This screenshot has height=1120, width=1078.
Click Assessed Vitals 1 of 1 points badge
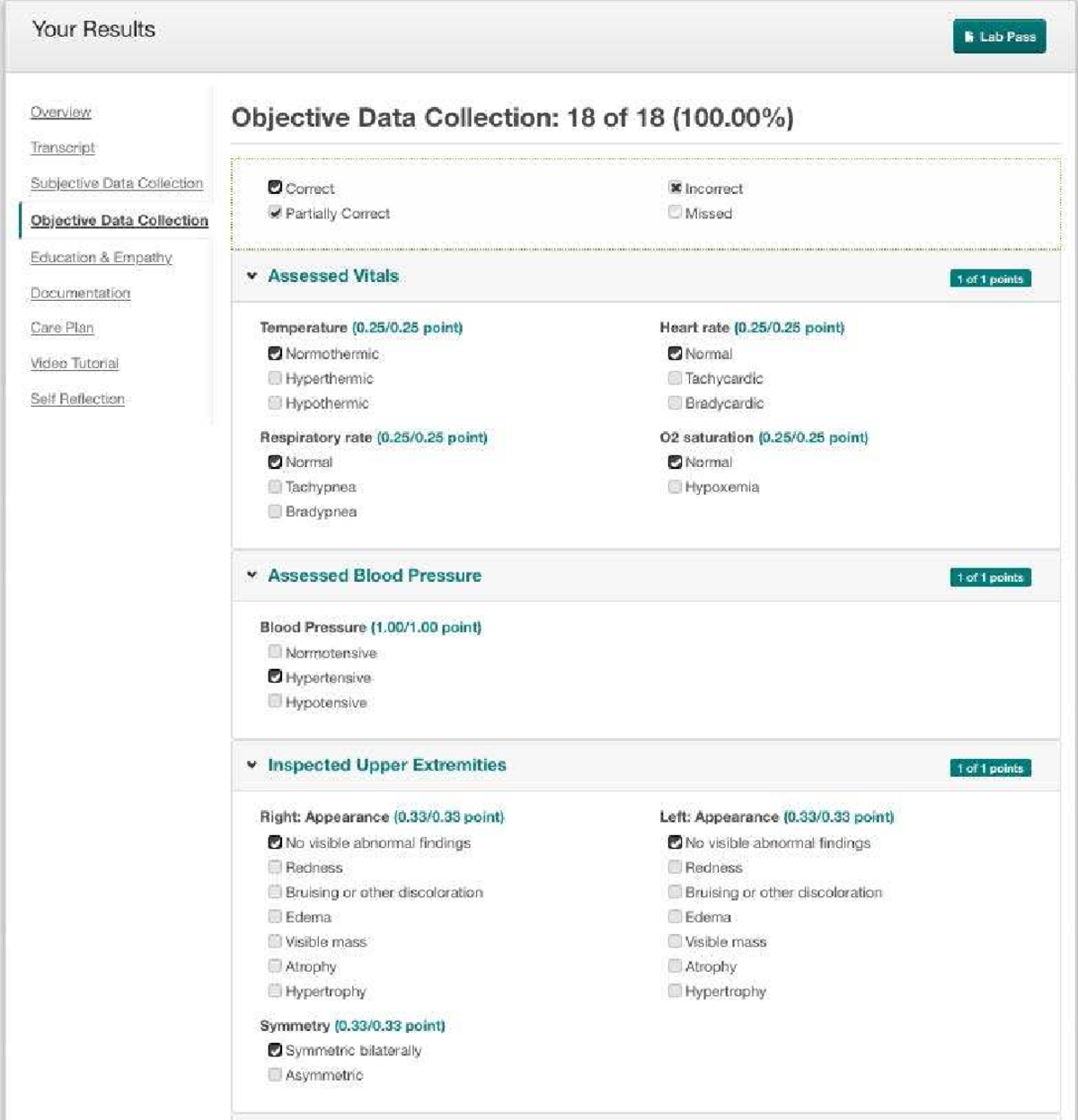pyautogui.click(x=991, y=279)
